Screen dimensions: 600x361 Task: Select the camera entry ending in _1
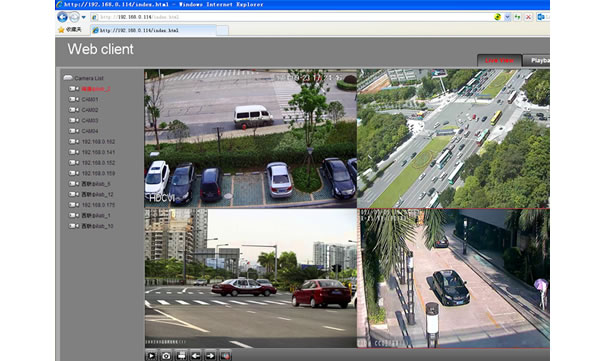96,216
